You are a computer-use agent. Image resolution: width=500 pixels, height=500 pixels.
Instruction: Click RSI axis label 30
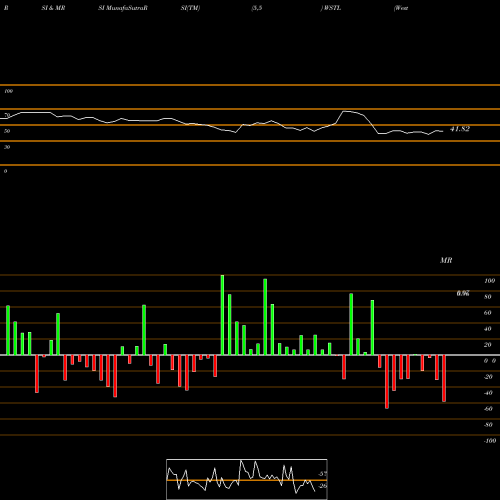point(7,147)
